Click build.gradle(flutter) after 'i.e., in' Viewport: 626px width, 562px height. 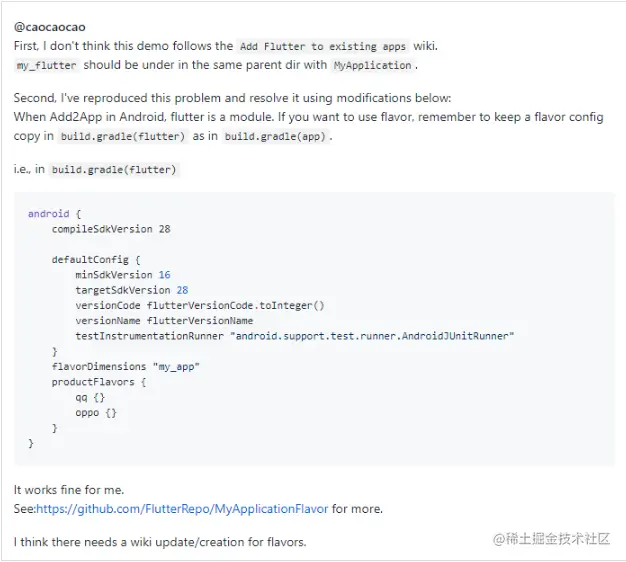(114, 169)
